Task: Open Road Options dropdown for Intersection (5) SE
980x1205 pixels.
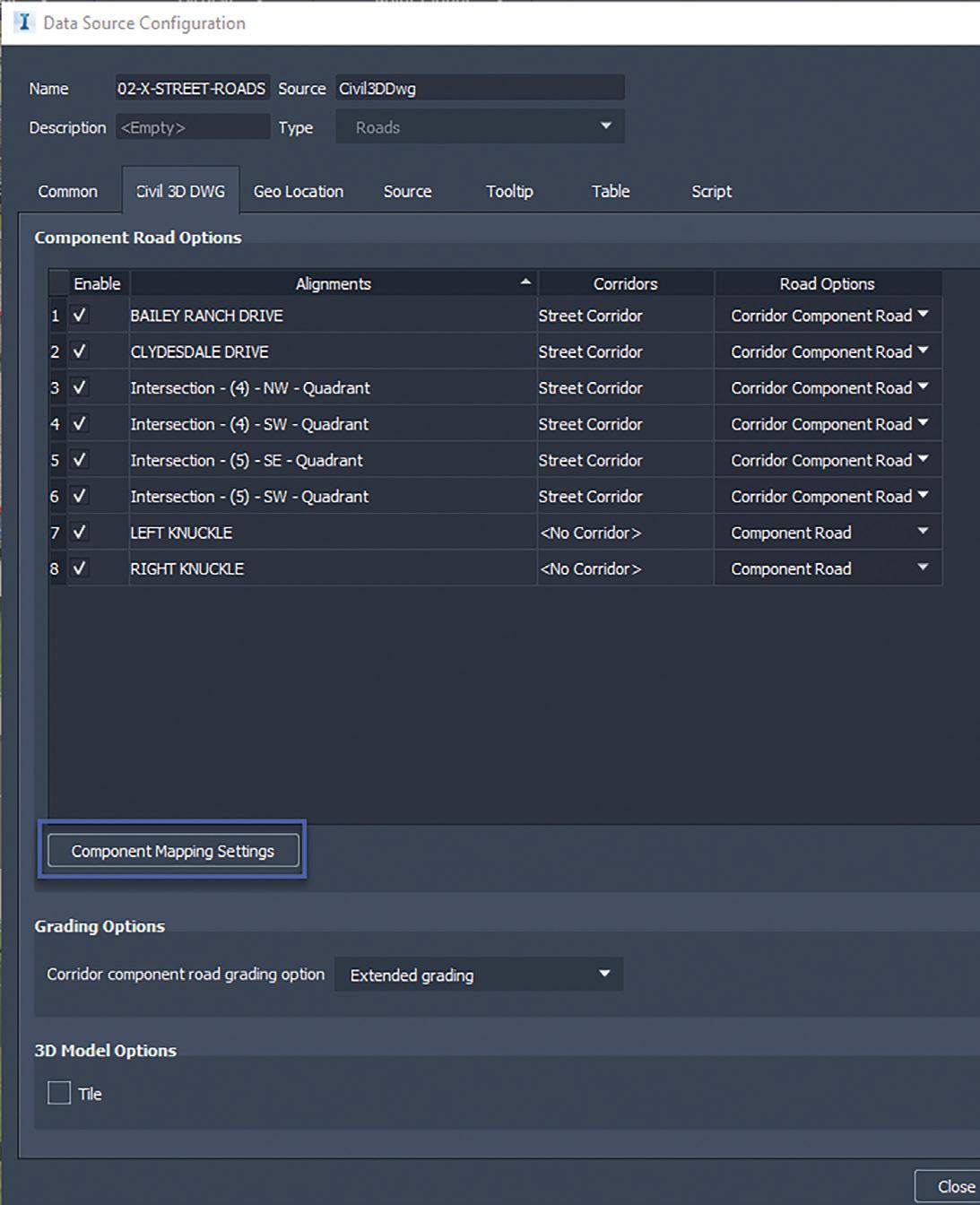Action: [x=828, y=460]
